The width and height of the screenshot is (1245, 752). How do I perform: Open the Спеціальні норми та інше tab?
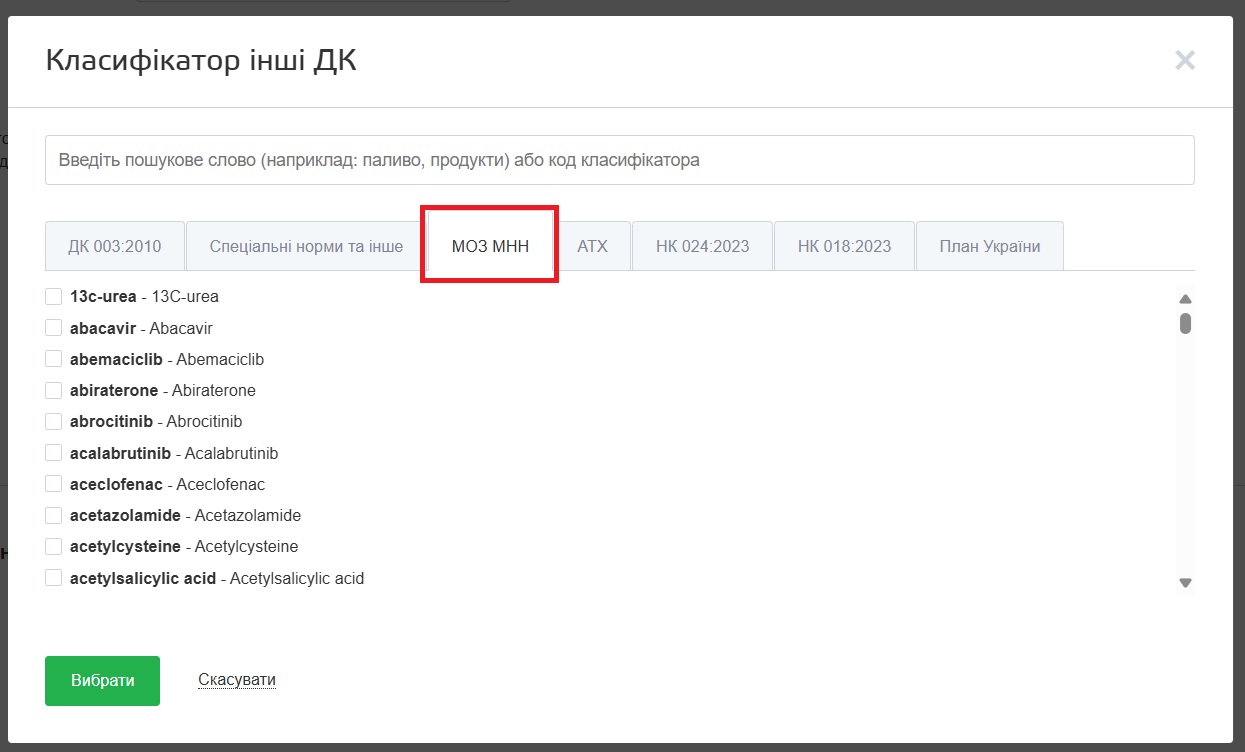(x=306, y=246)
